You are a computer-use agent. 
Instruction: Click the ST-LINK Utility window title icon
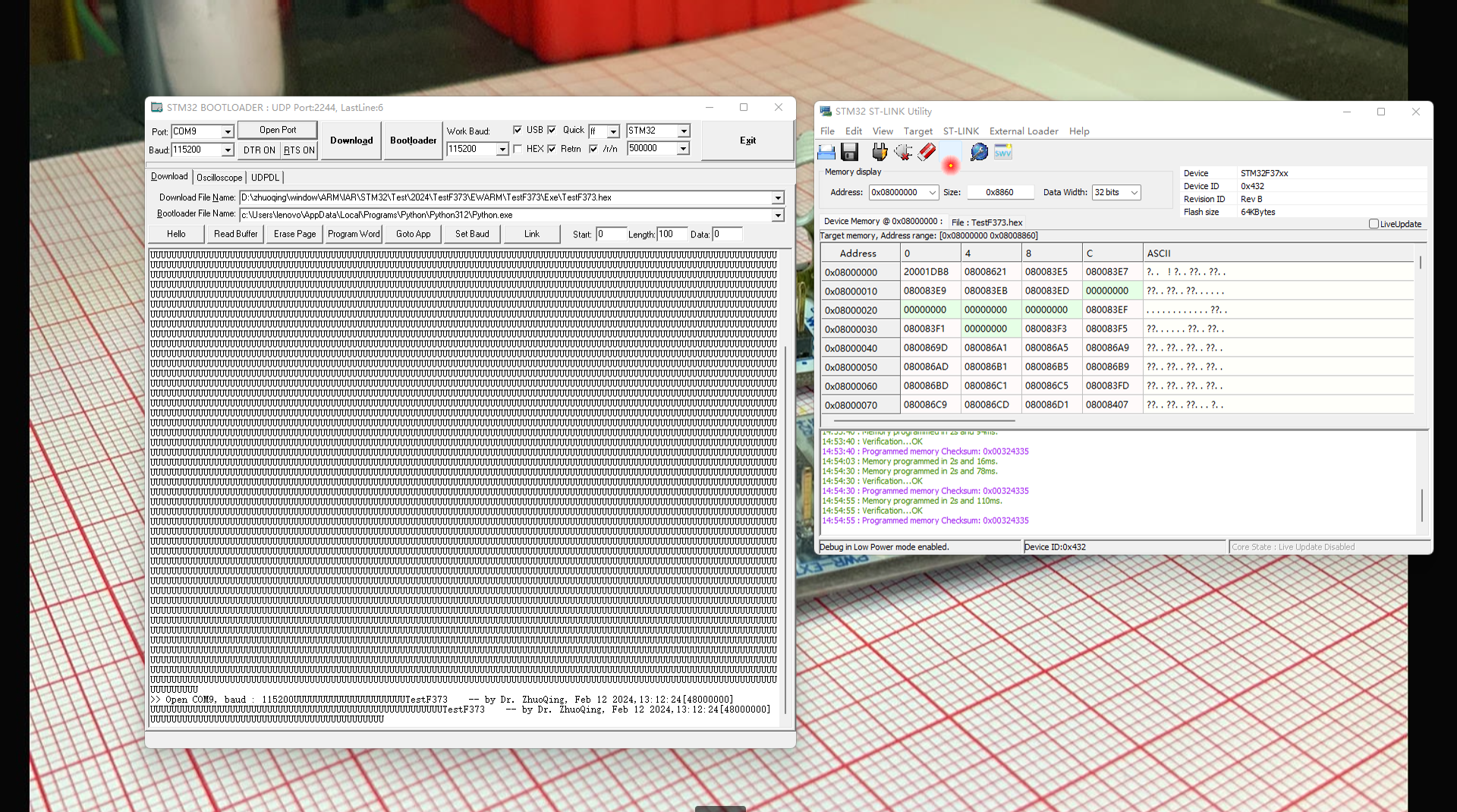(x=826, y=112)
